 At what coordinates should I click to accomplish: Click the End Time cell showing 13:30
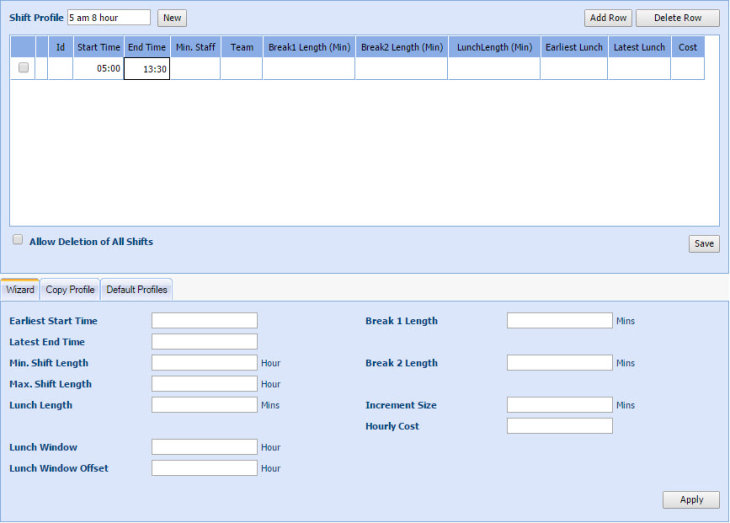[x=147, y=69]
